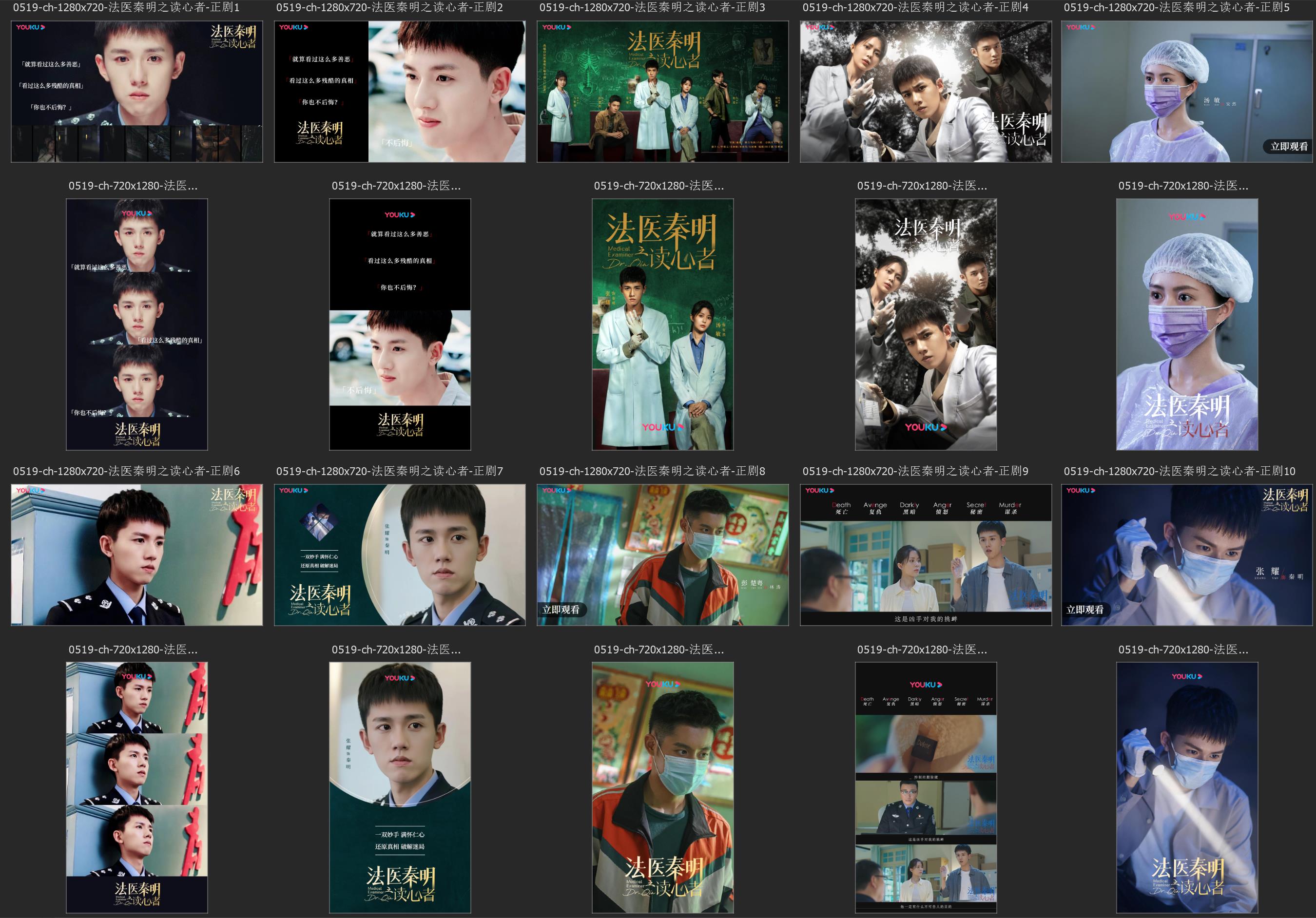Open the 正剧10 landscape thumbnail with flashlight
The height and width of the screenshot is (918, 1316).
click(1187, 555)
